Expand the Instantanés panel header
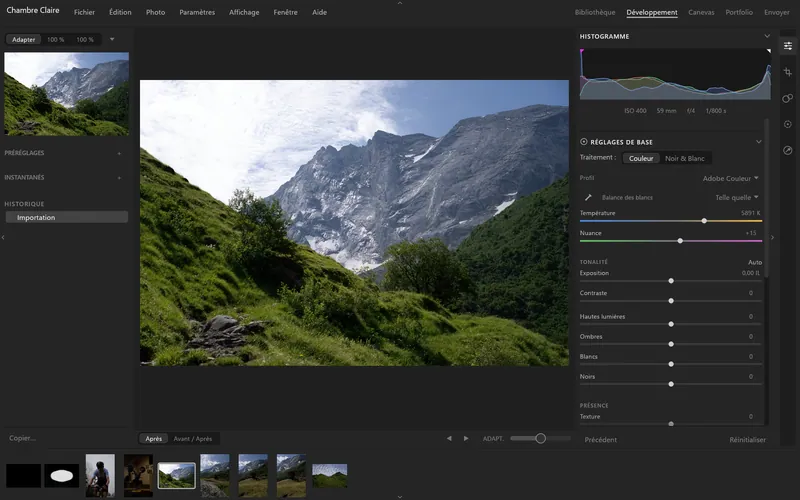Viewport: 800px width, 500px height. click(24, 178)
